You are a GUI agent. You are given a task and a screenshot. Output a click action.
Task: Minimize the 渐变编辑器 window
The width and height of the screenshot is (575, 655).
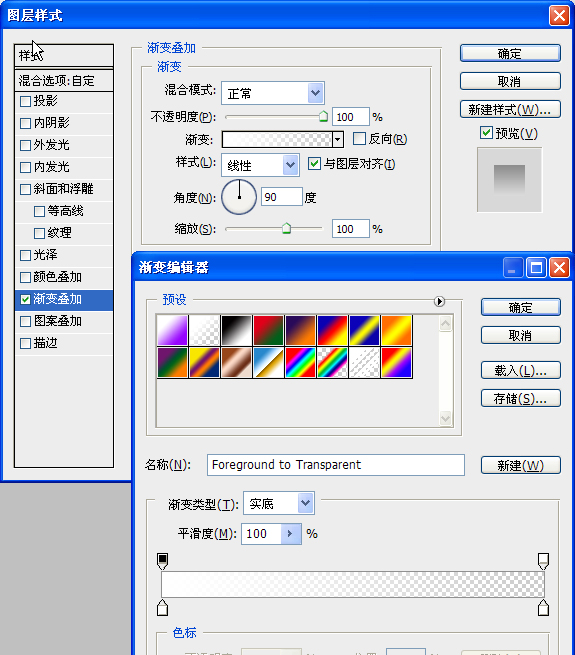(x=513, y=267)
